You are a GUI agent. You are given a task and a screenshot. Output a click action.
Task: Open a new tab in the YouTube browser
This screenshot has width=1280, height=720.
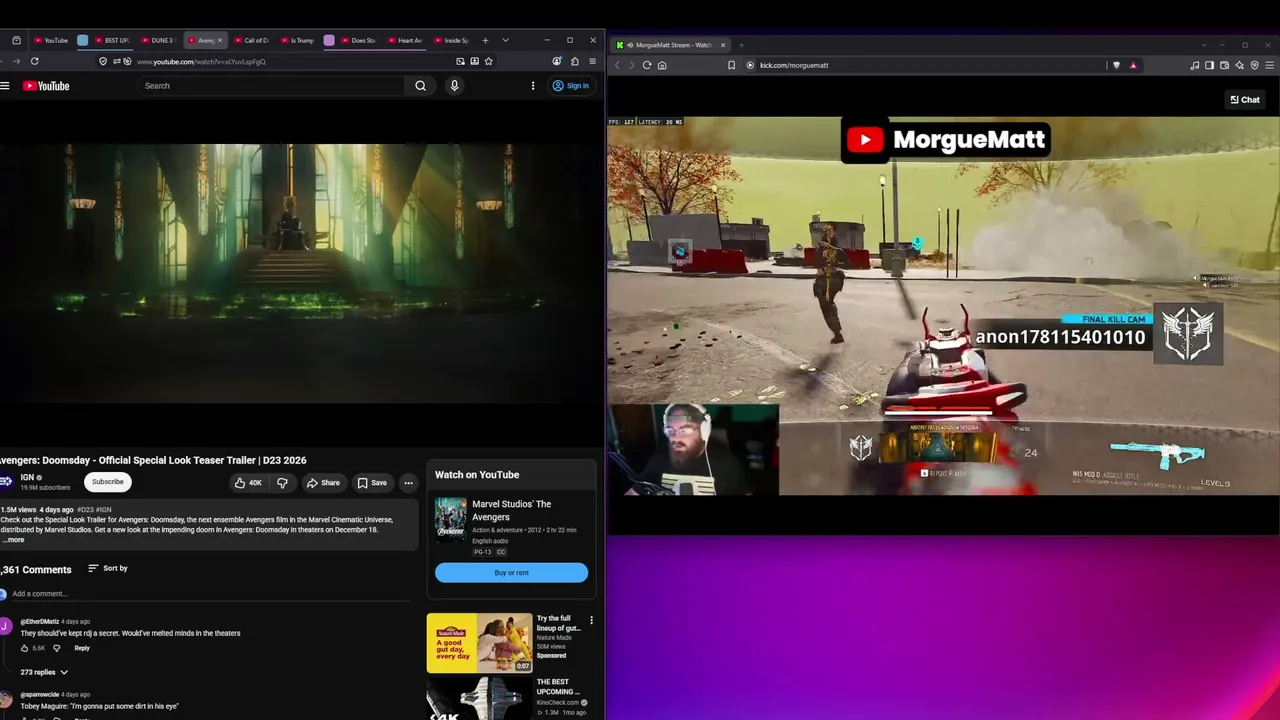[x=485, y=40]
